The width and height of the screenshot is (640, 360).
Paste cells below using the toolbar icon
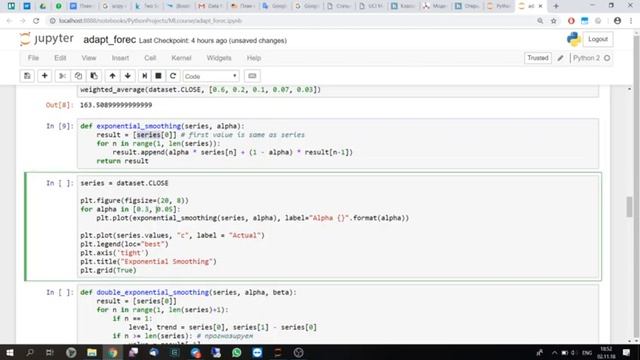click(94, 76)
